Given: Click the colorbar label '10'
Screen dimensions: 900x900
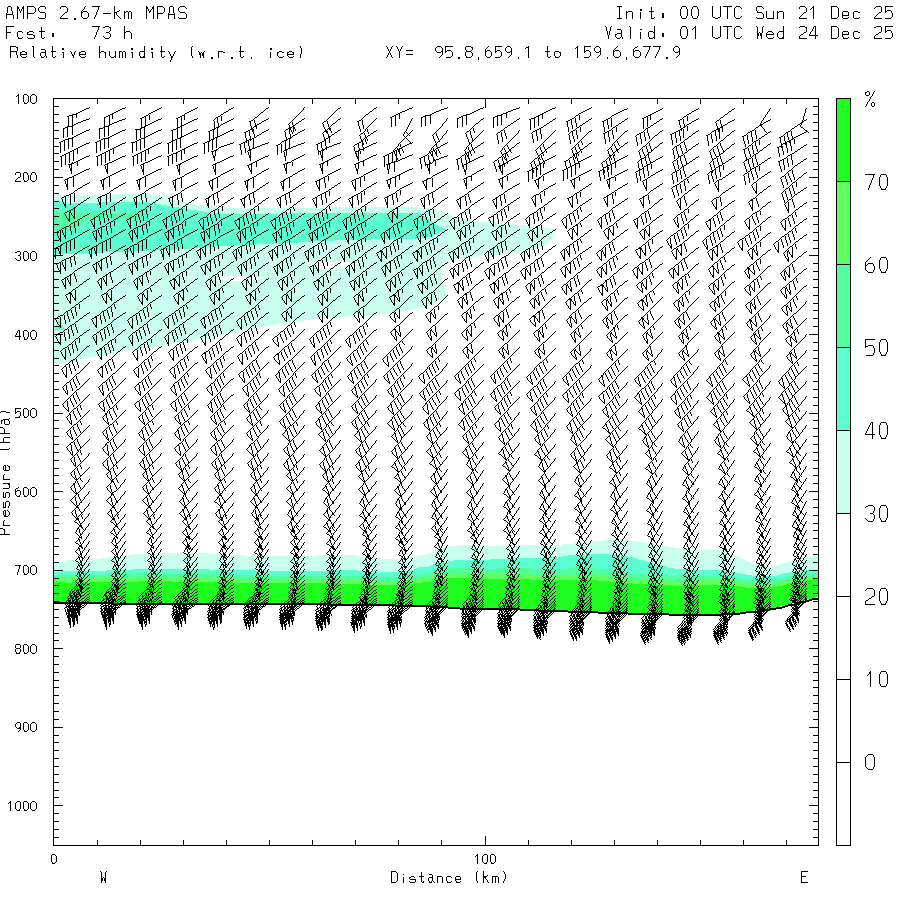Looking at the screenshot, I should (x=876, y=680).
